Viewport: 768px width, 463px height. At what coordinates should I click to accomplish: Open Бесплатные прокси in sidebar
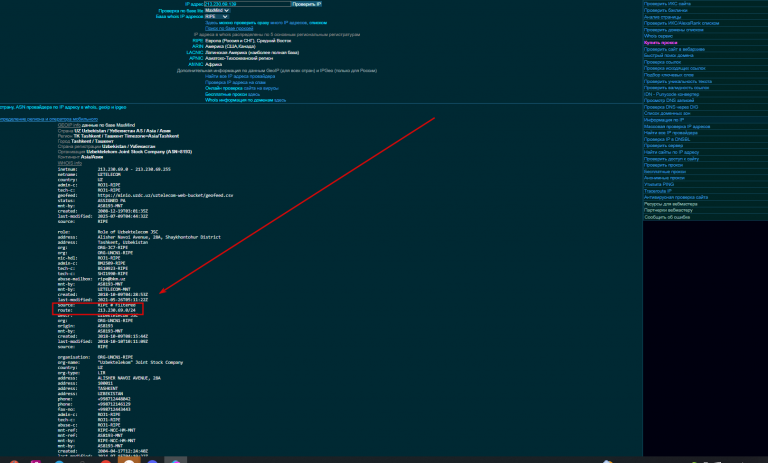[665, 172]
